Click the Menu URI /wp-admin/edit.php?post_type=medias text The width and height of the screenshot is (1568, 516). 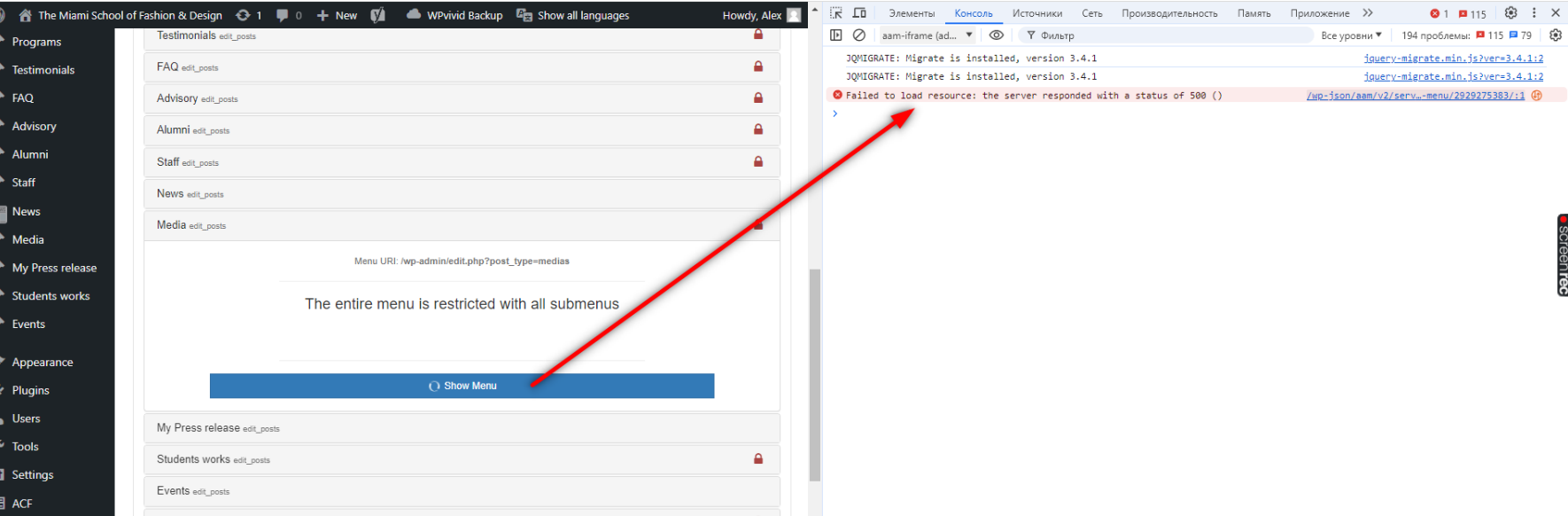click(462, 262)
